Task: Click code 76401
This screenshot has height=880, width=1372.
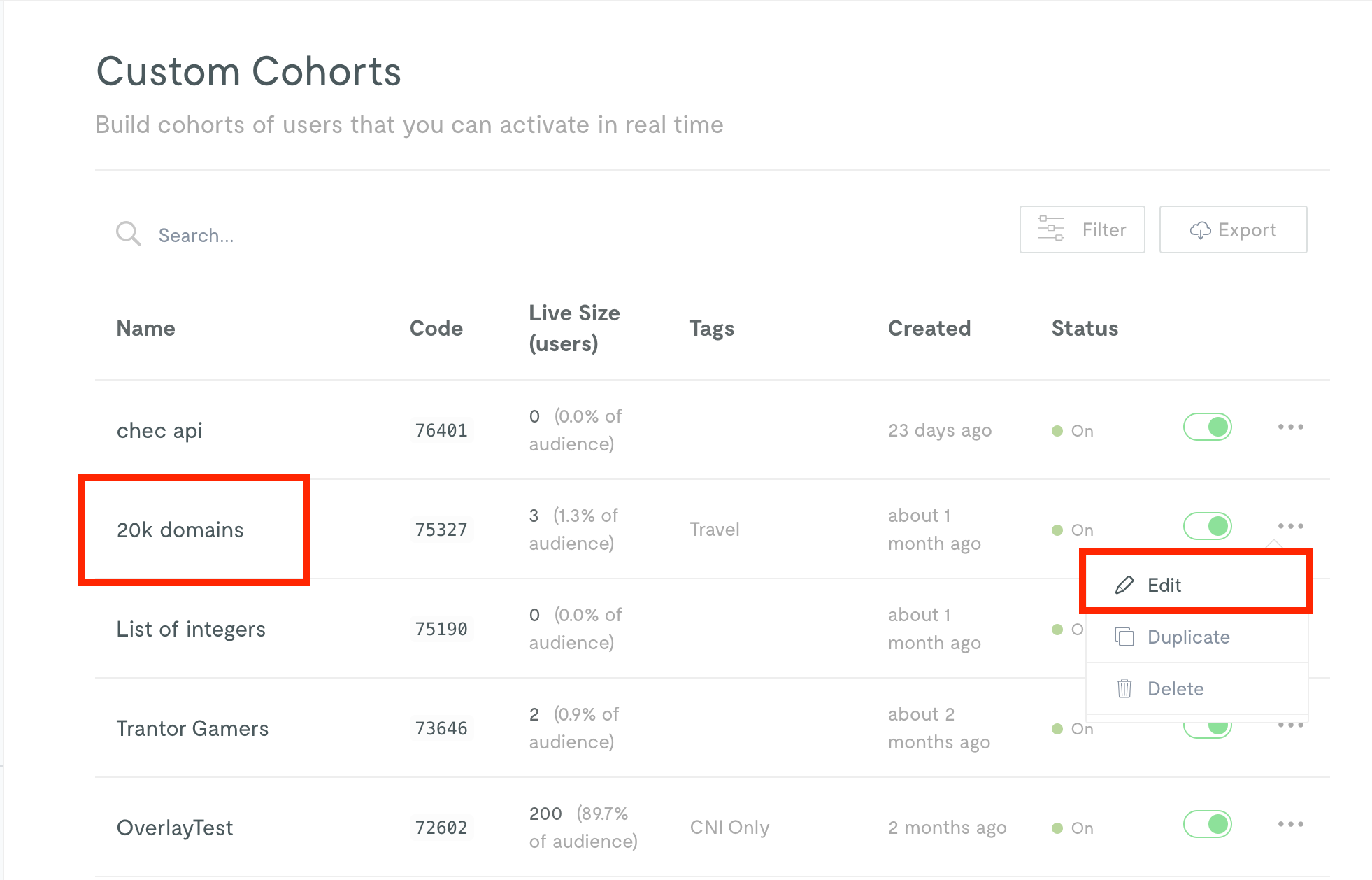Action: coord(441,430)
